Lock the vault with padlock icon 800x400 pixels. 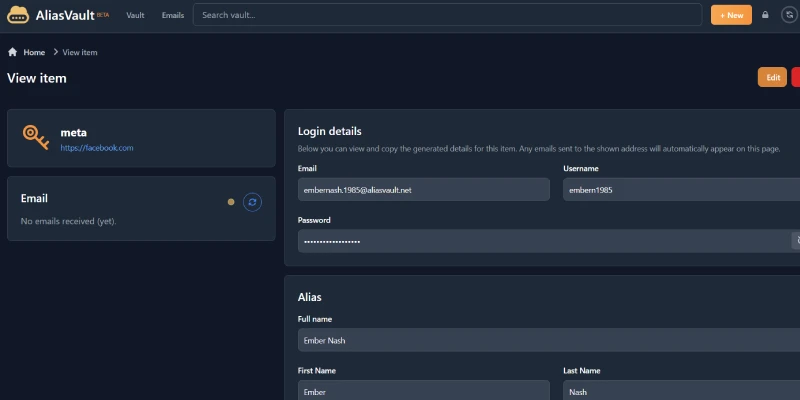765,15
